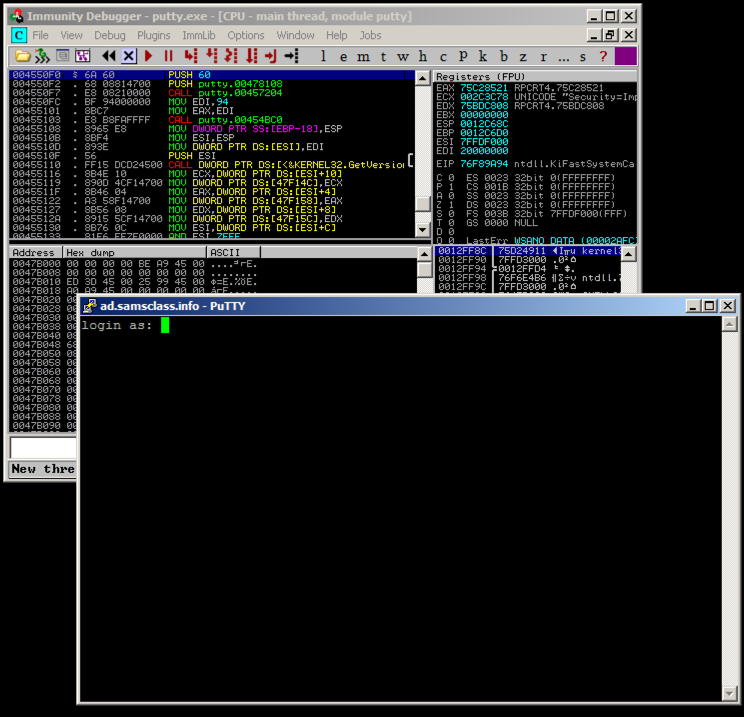Open the ImmLib menu
The height and width of the screenshot is (717, 744).
198,36
